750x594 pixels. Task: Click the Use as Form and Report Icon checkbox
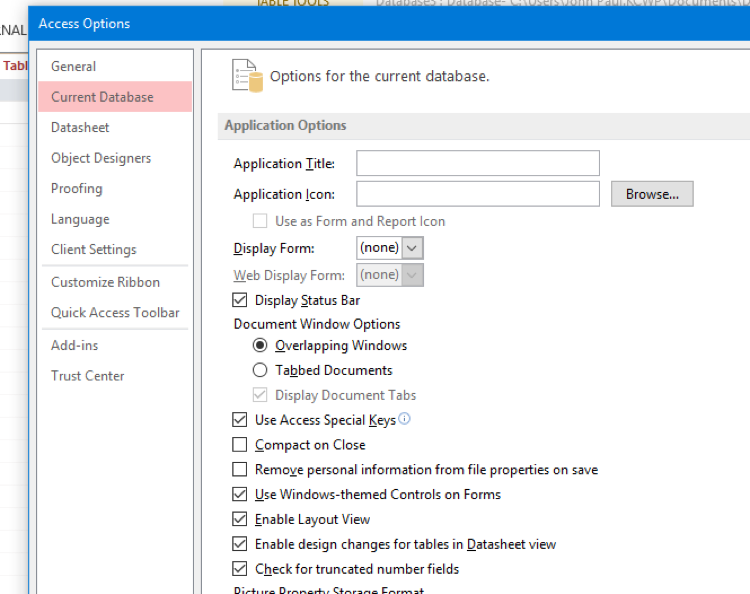(x=260, y=221)
